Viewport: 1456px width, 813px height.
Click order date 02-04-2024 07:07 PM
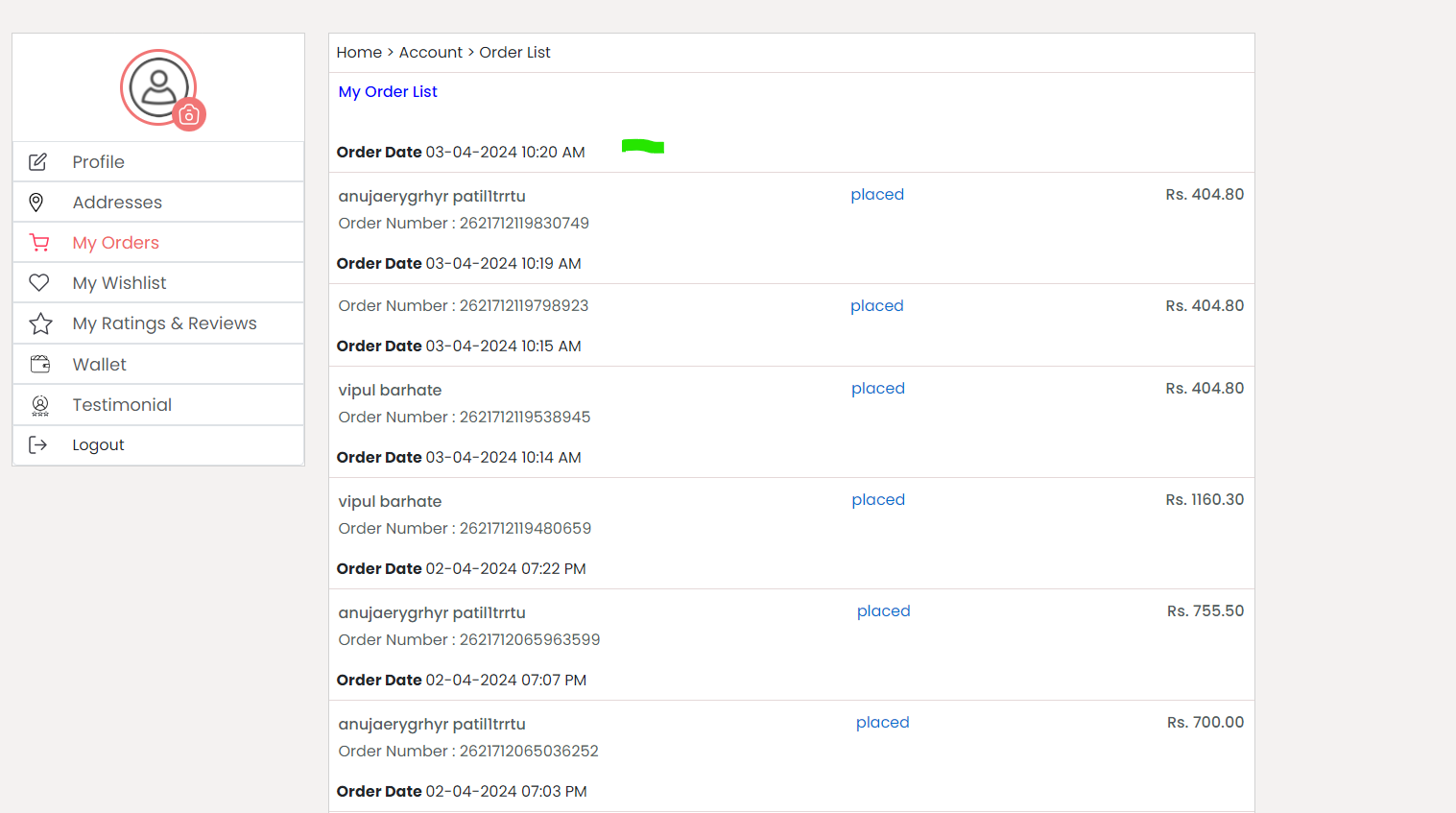click(x=462, y=681)
